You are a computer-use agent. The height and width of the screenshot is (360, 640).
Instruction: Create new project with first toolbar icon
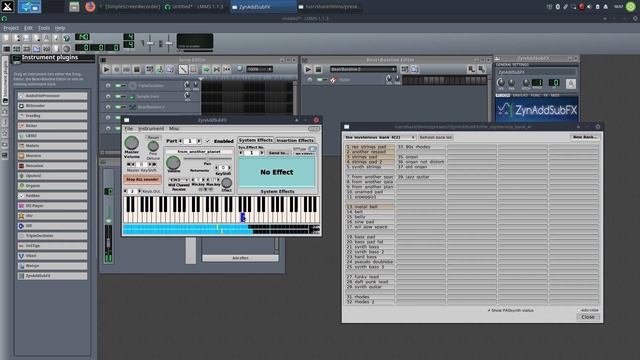(x=7, y=38)
